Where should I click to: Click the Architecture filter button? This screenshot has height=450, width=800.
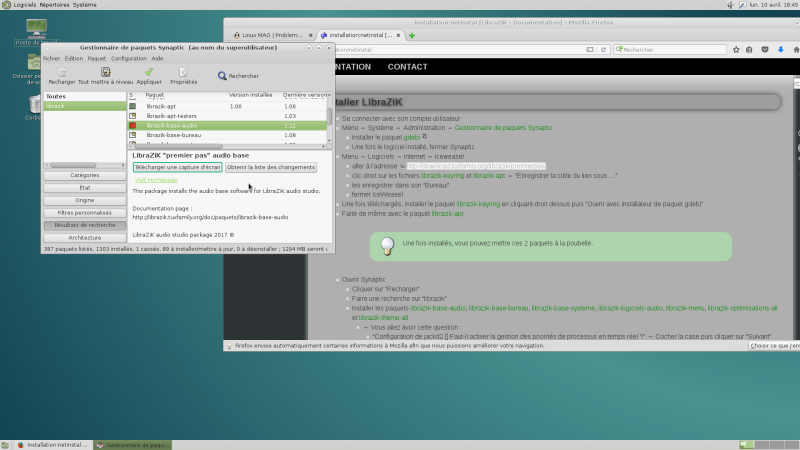click(x=85, y=238)
